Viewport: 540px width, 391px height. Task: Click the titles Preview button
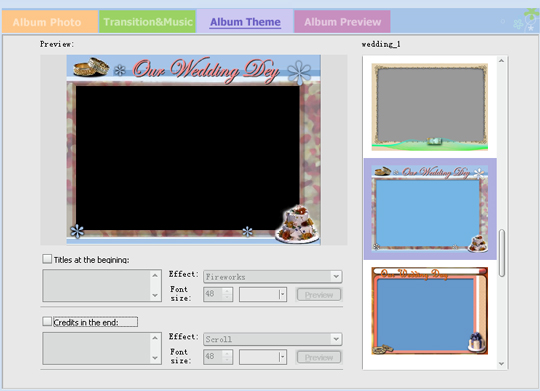pyautogui.click(x=319, y=295)
